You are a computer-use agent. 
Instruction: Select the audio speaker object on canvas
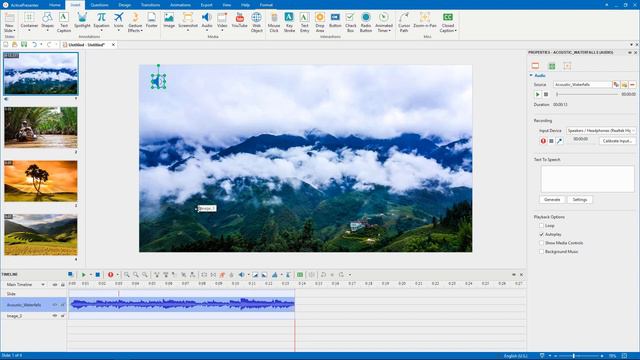click(x=158, y=82)
